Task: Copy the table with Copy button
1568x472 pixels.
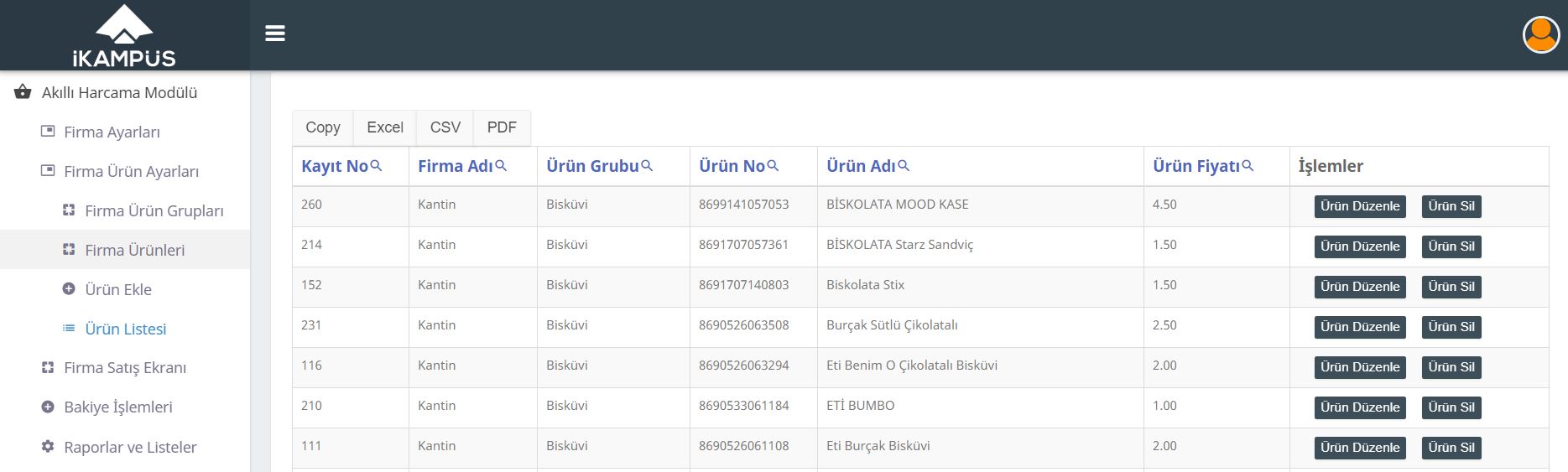Action: 323,127
